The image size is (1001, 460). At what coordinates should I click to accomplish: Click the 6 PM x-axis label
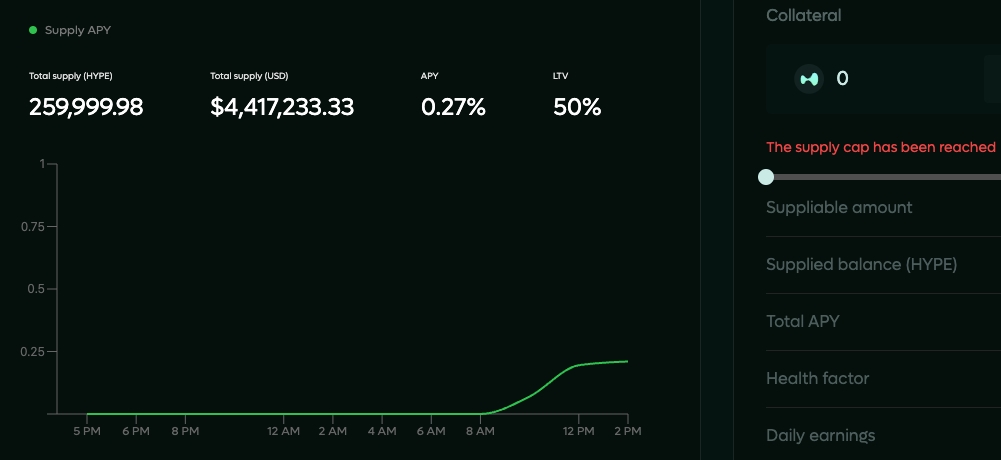point(136,431)
